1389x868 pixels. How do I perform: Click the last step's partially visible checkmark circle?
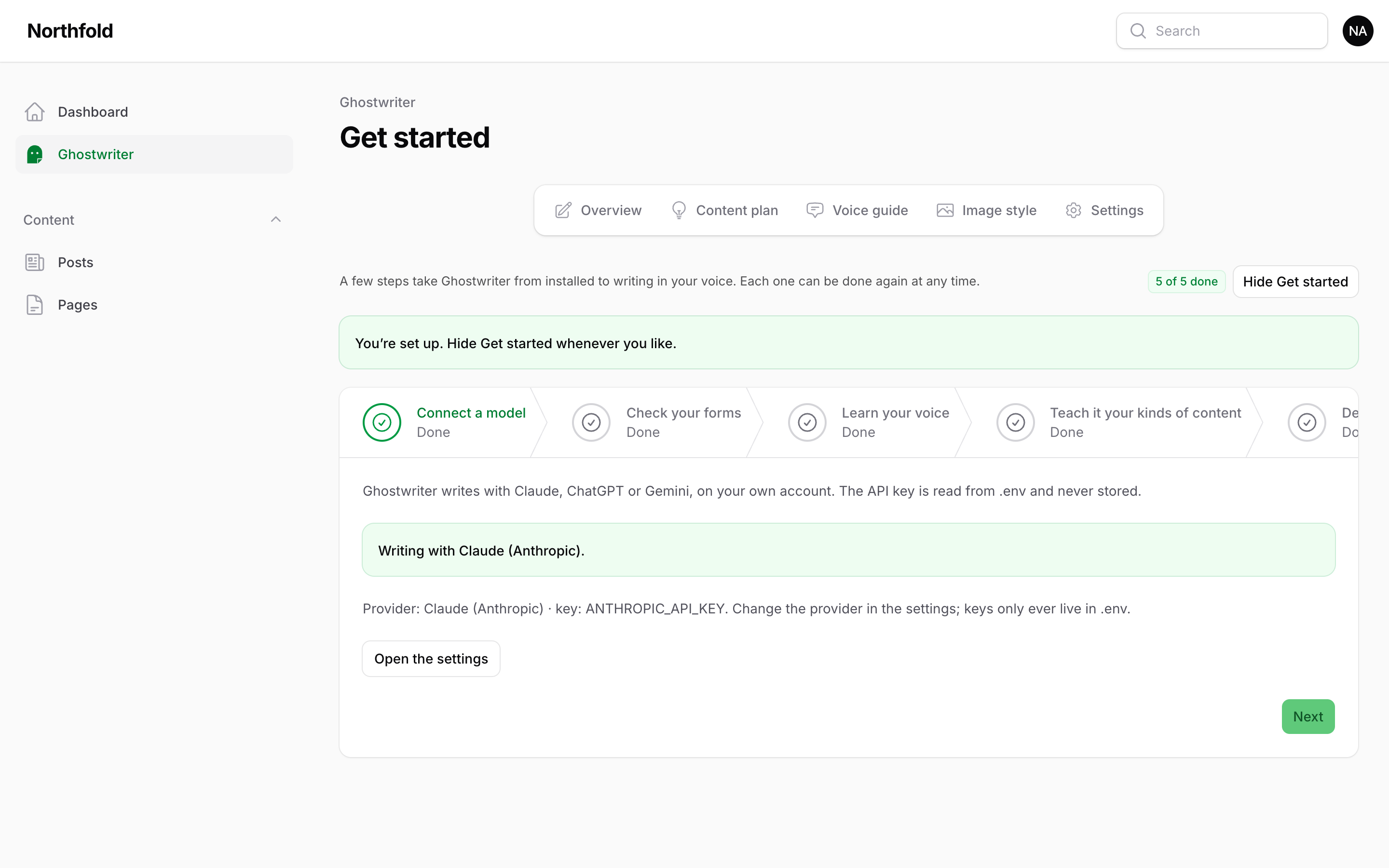click(x=1307, y=422)
